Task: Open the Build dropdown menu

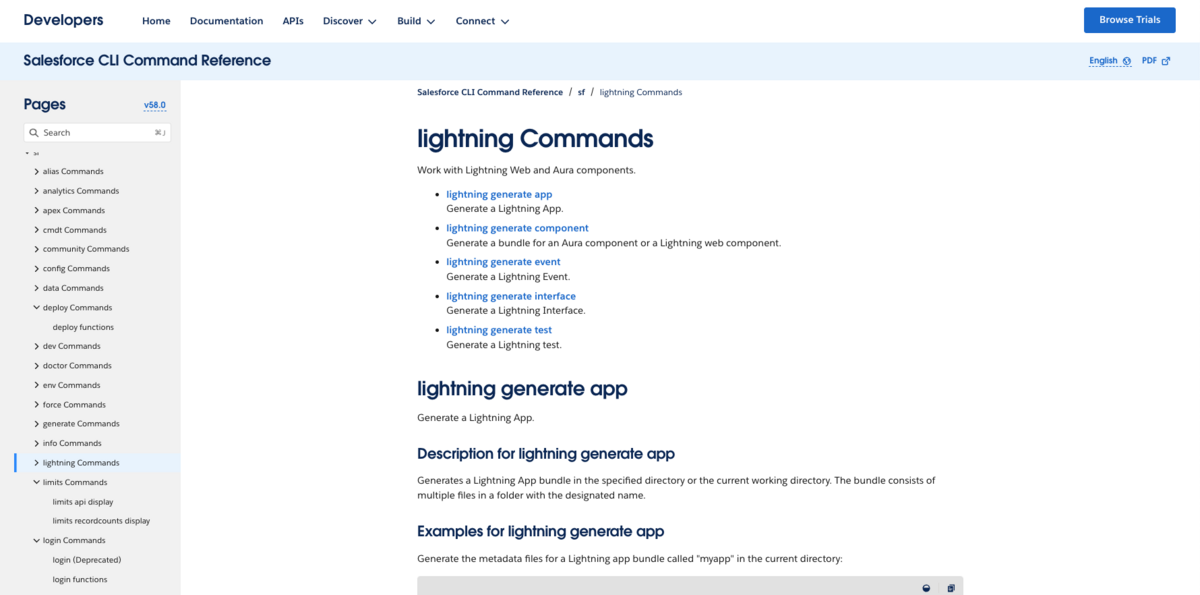Action: [x=416, y=21]
